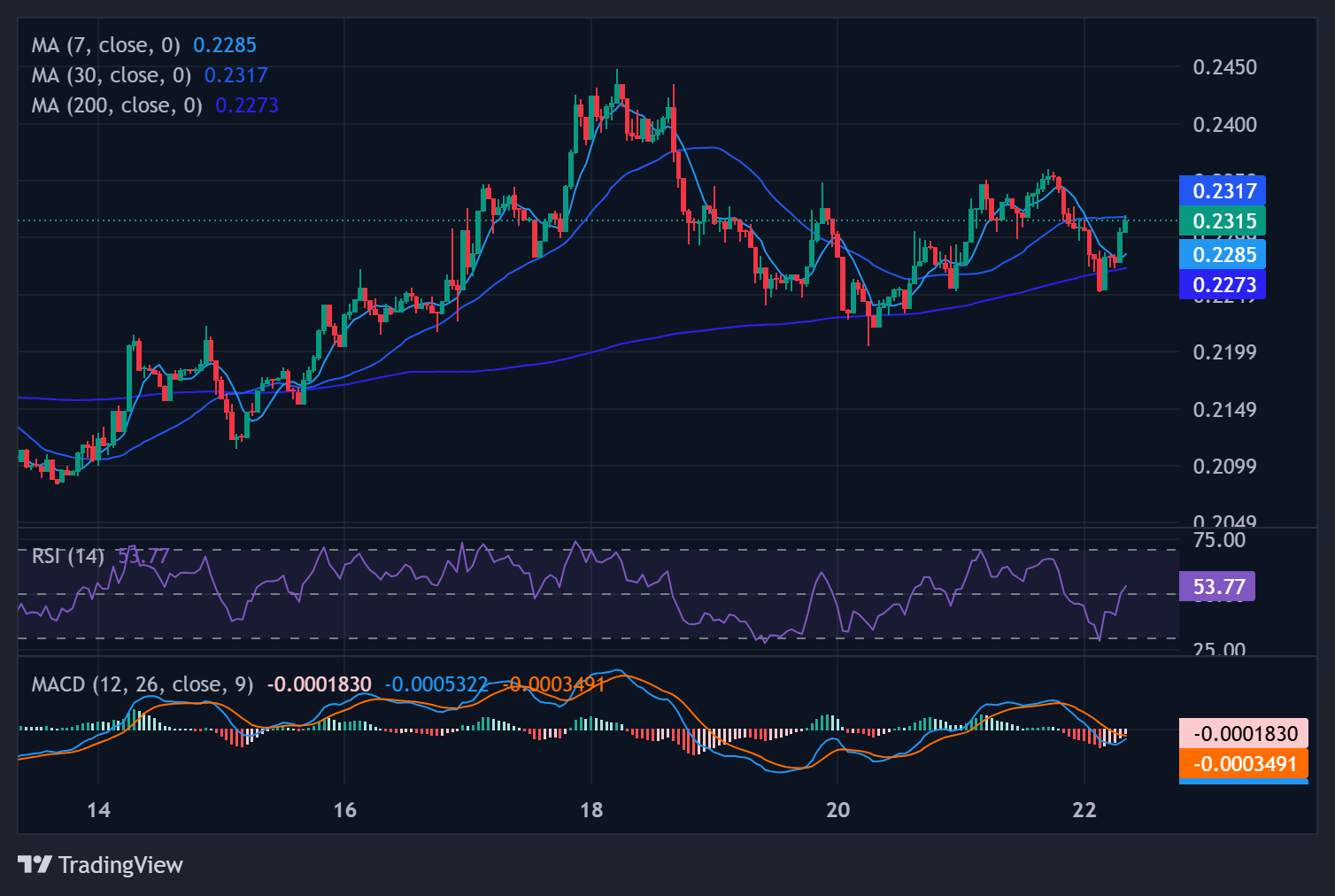Select the MA (30, close, 0) legend
Image resolution: width=1335 pixels, height=896 pixels.
coord(112,75)
